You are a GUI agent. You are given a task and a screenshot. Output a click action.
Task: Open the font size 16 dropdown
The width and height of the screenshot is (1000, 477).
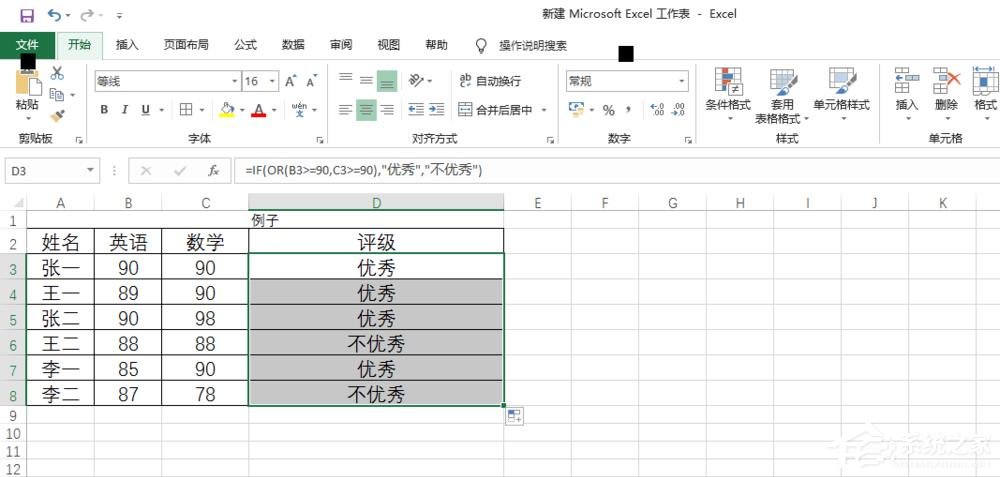click(272, 81)
